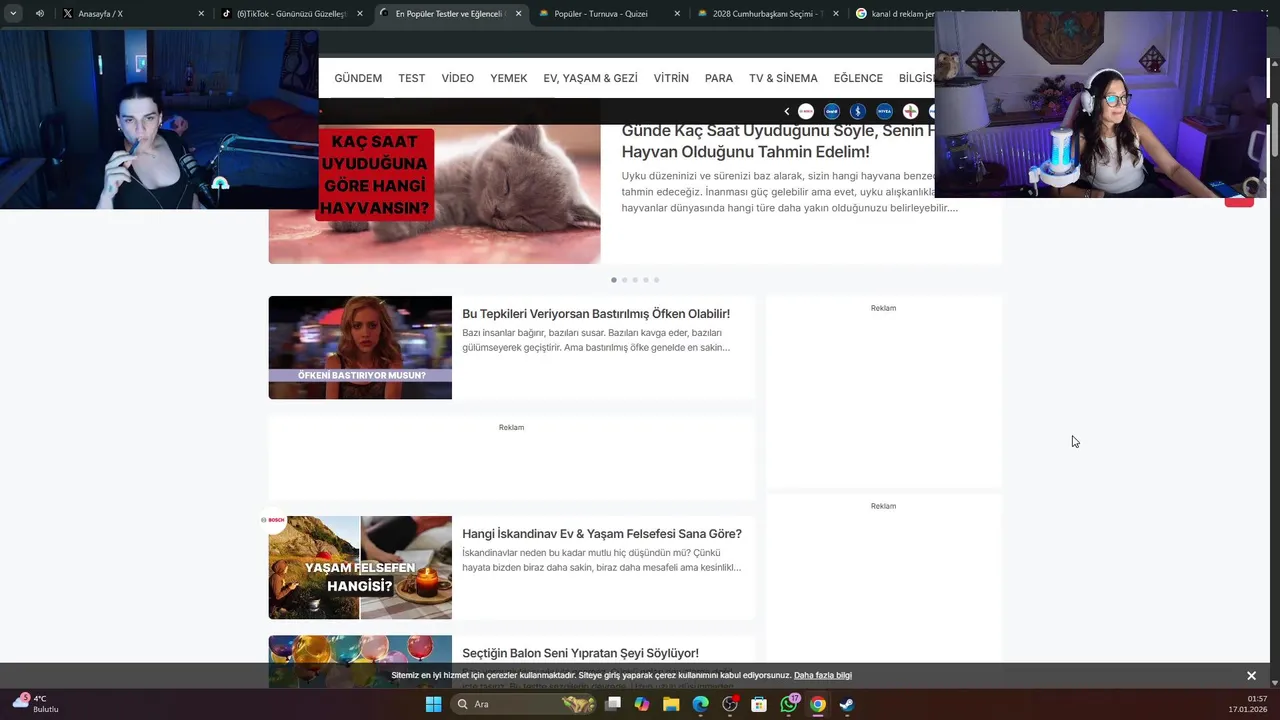Launch Copilot from the taskbar
Image resolution: width=1280 pixels, height=720 pixels.
click(x=642, y=704)
